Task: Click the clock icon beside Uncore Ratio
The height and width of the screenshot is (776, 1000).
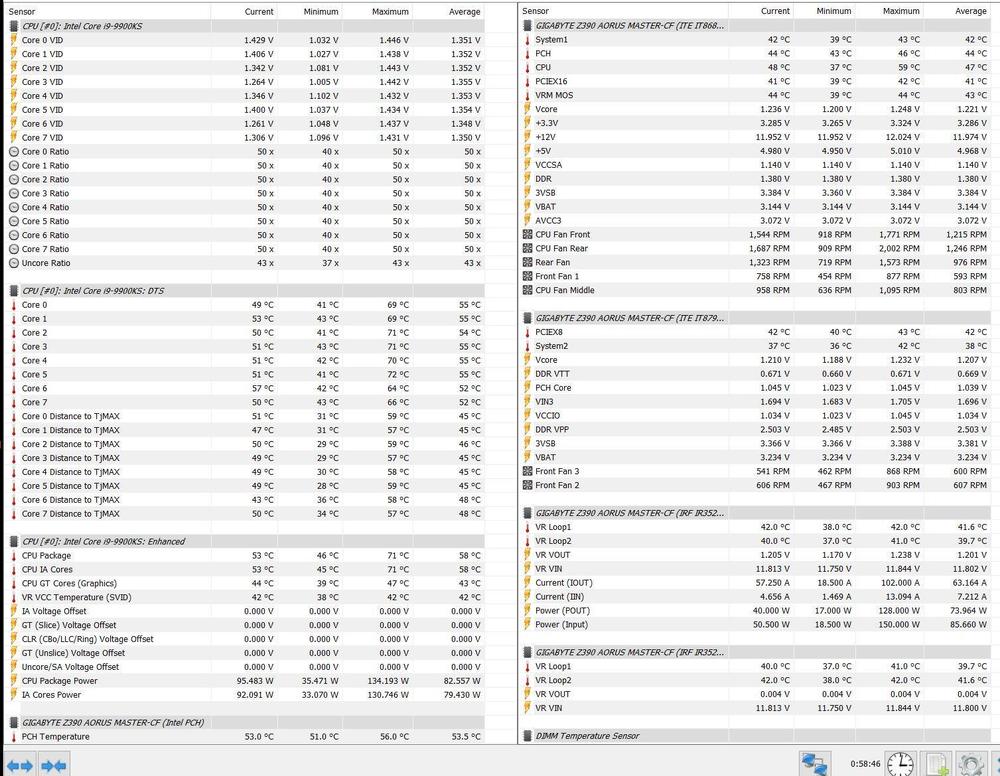Action: [13, 263]
